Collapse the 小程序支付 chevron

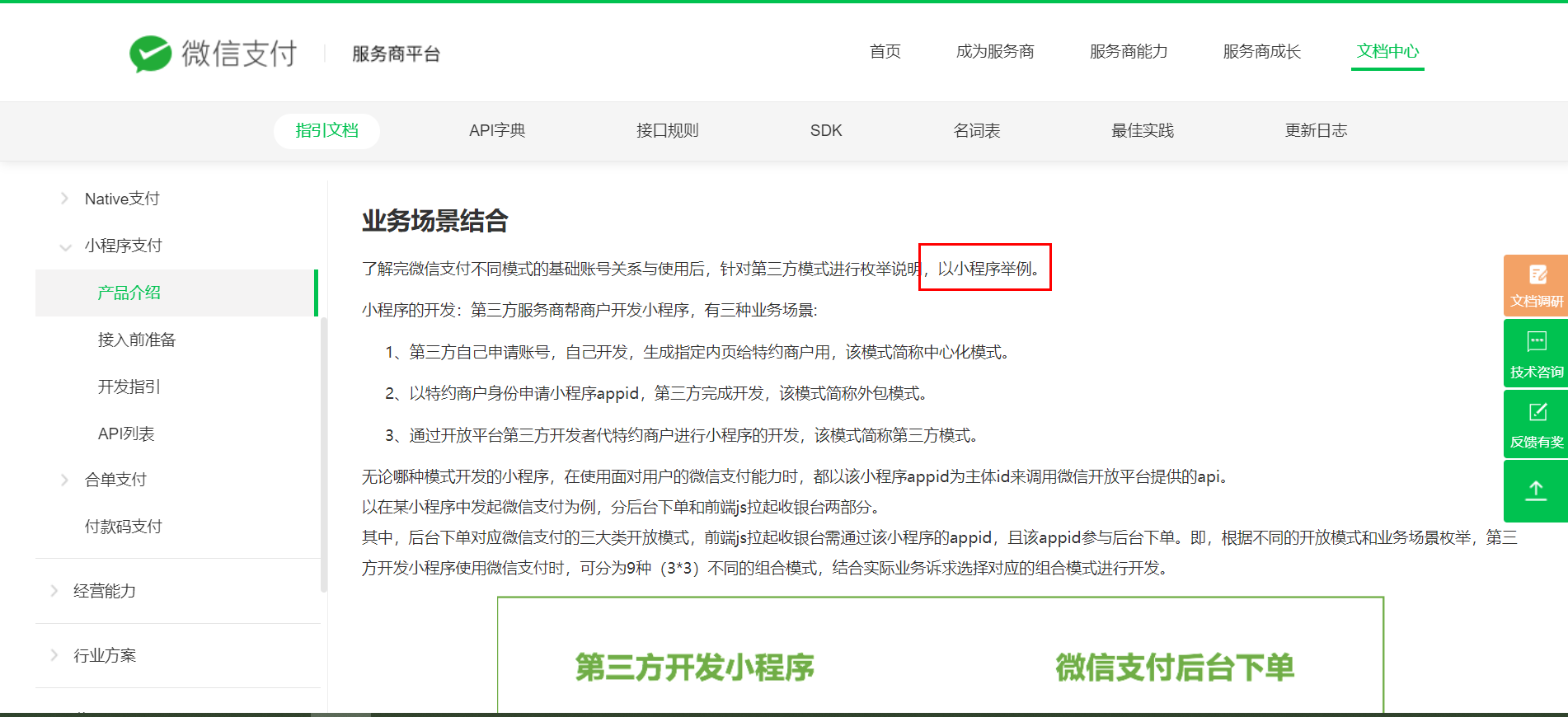(x=65, y=246)
